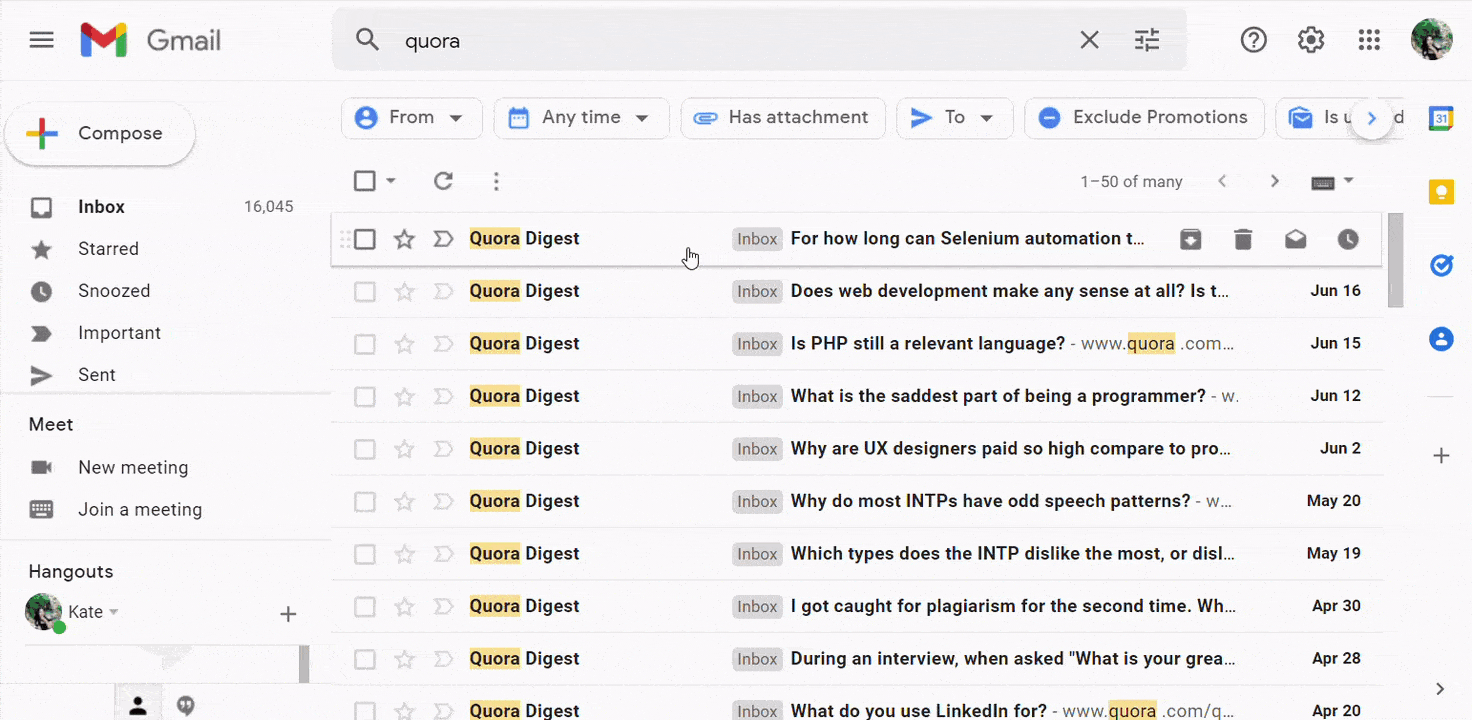Open Google Calendar side panel

coord(1441,118)
